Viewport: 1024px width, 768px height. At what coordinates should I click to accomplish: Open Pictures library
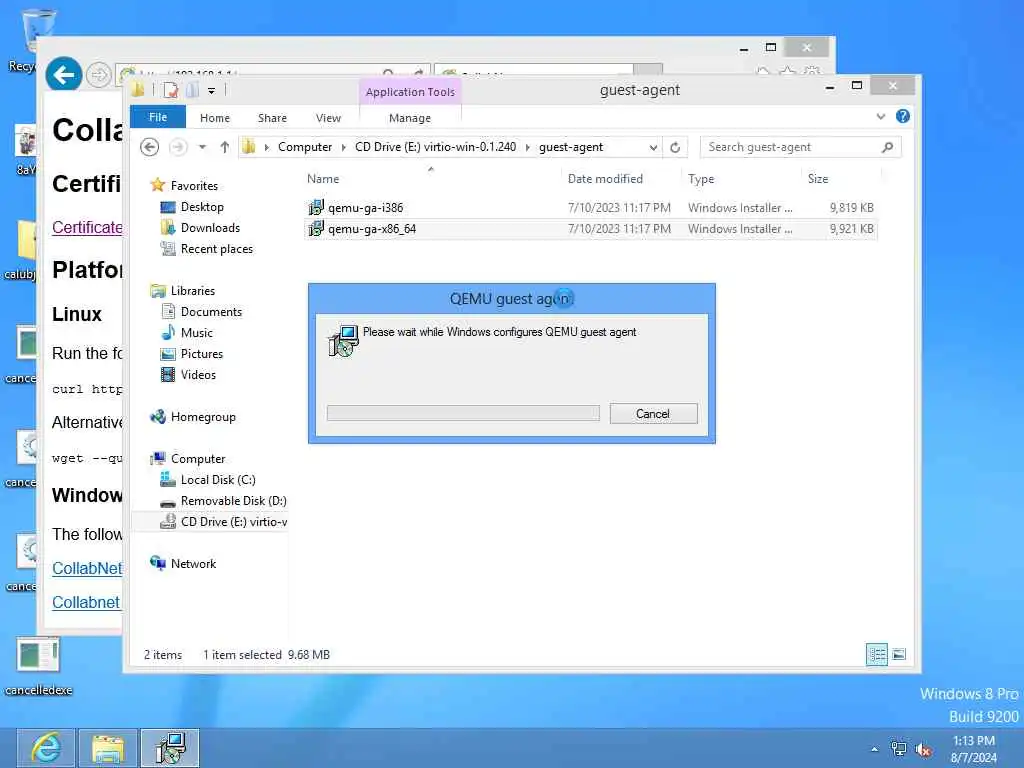tap(202, 353)
